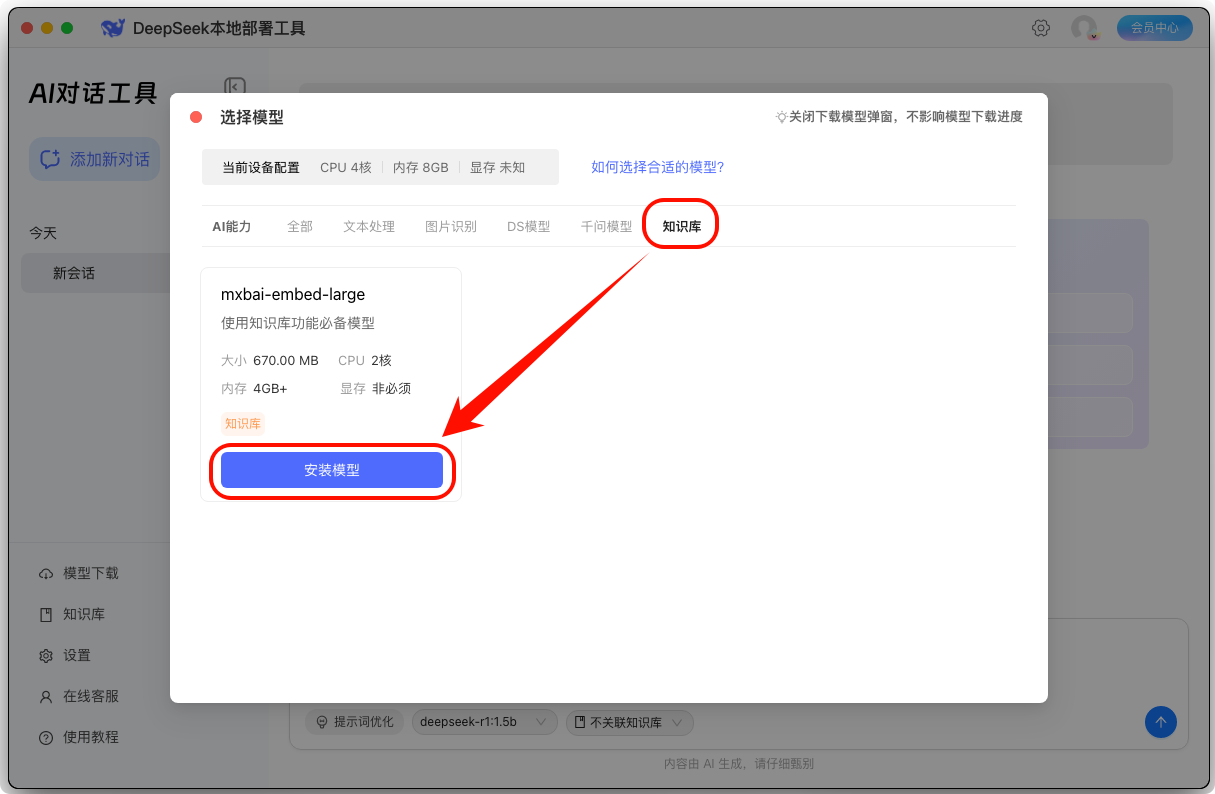This screenshot has height=794, width=1215.
Task: Expand the deepseek-r1:1.5b model dropdown
Action: coord(484,722)
